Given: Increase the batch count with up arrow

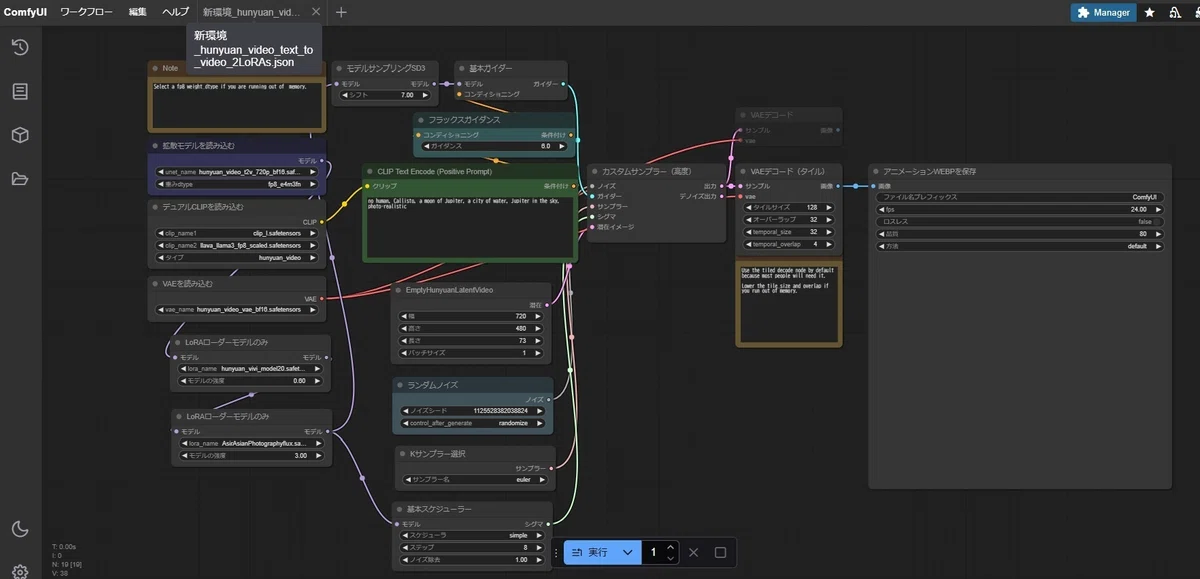Looking at the screenshot, I should tap(671, 547).
